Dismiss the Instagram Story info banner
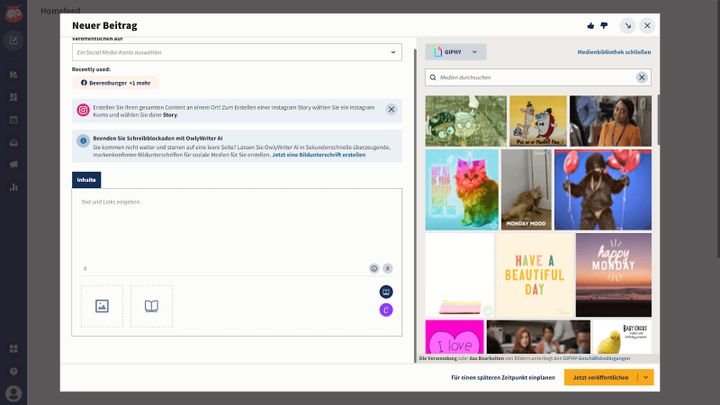 (x=391, y=109)
